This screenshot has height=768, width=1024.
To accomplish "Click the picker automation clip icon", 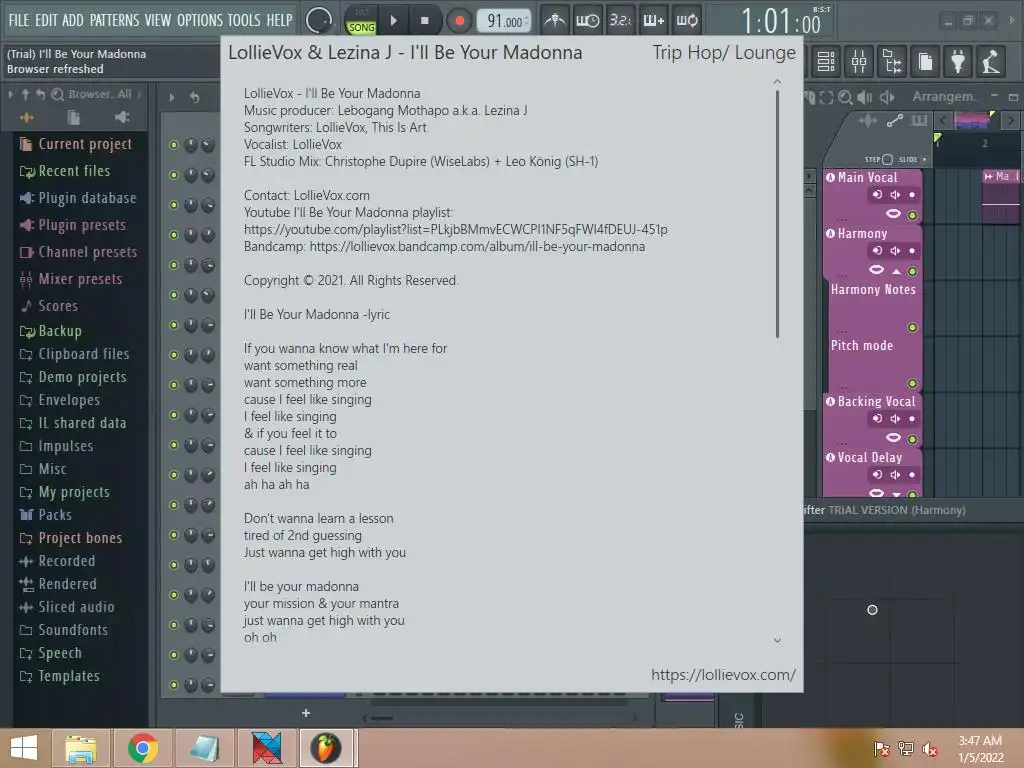I will coord(895,120).
